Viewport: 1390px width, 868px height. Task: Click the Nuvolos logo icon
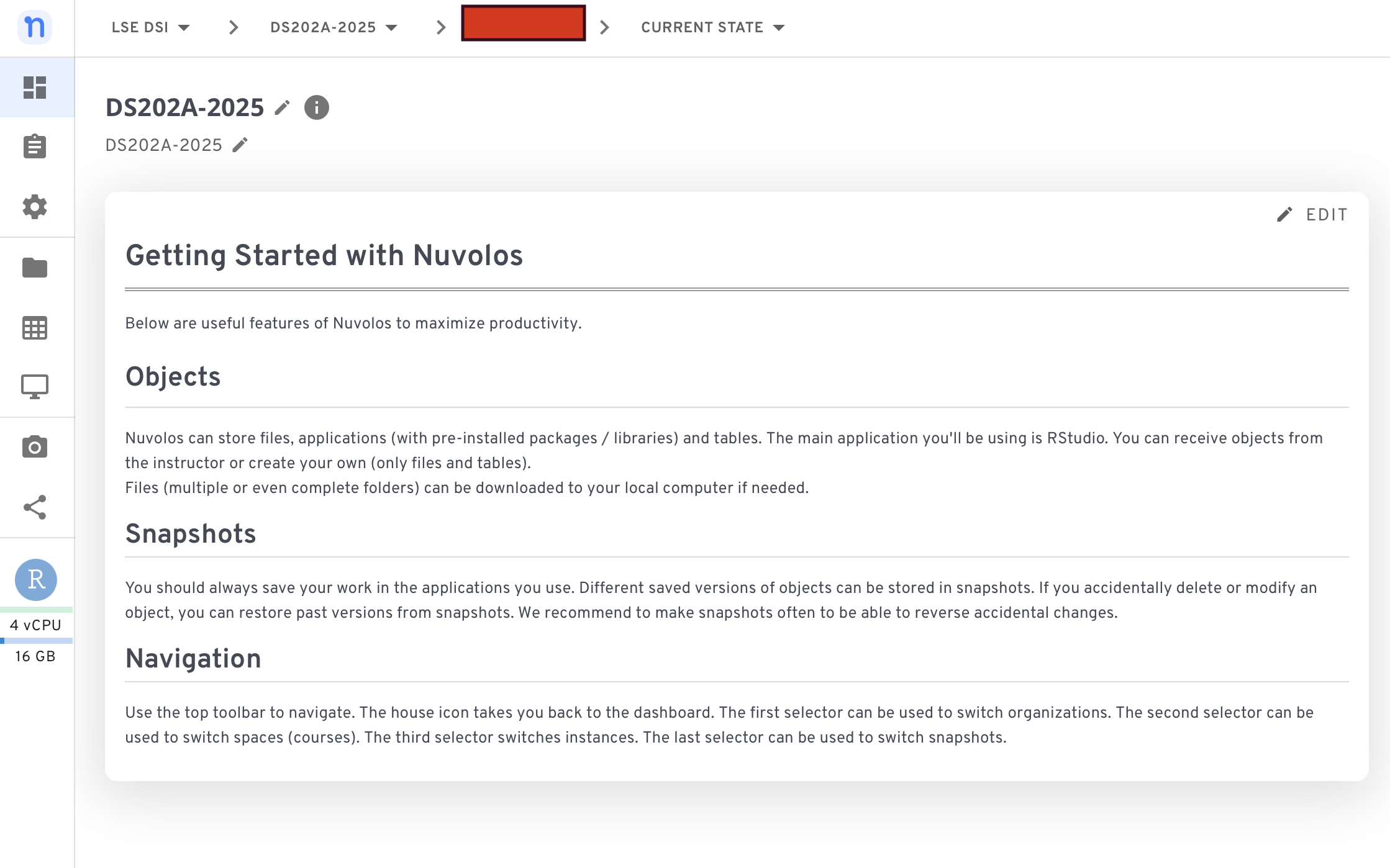pos(35,27)
